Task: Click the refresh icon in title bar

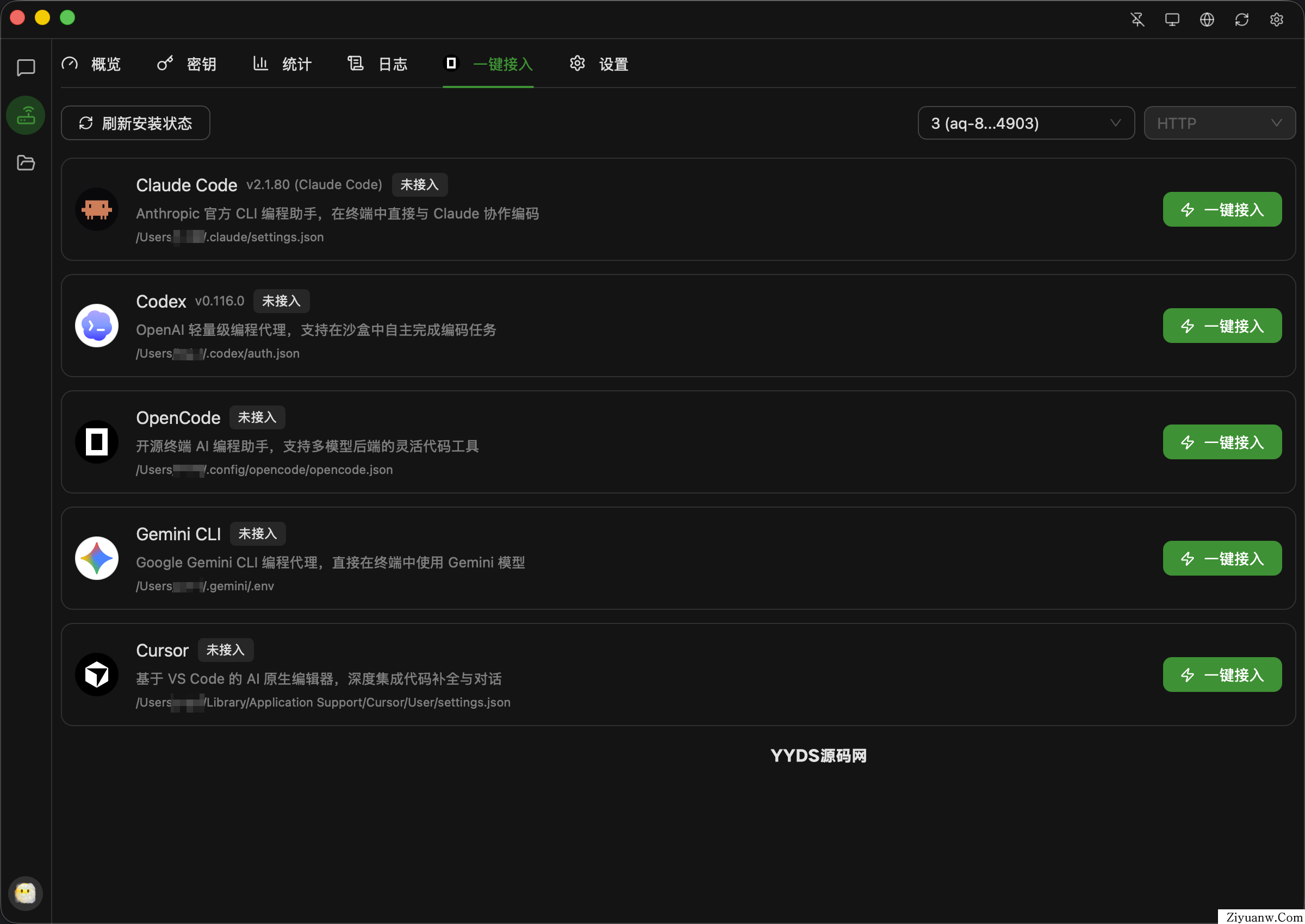Action: [1242, 20]
